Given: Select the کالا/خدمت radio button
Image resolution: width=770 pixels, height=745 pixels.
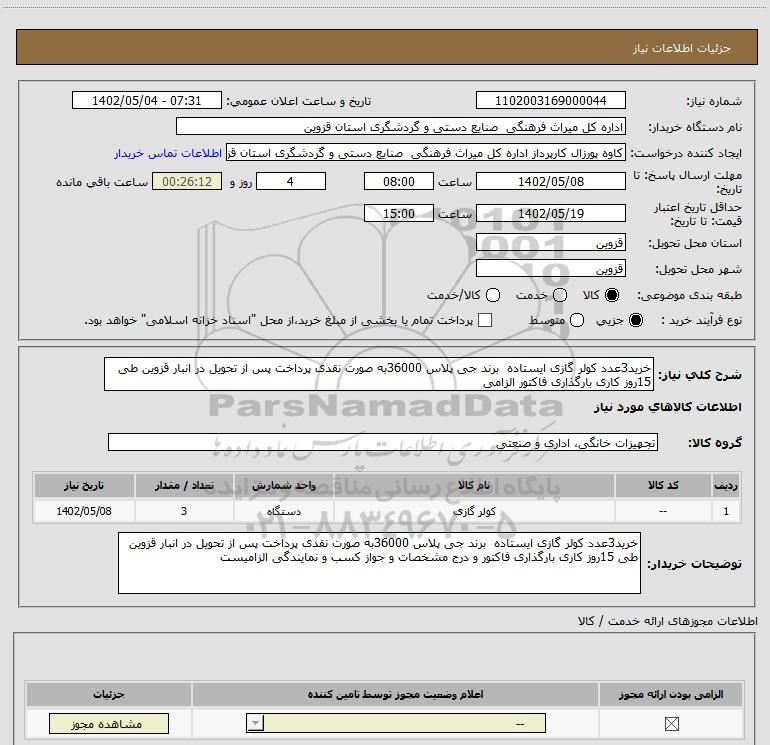Looking at the screenshot, I should pos(493,295).
